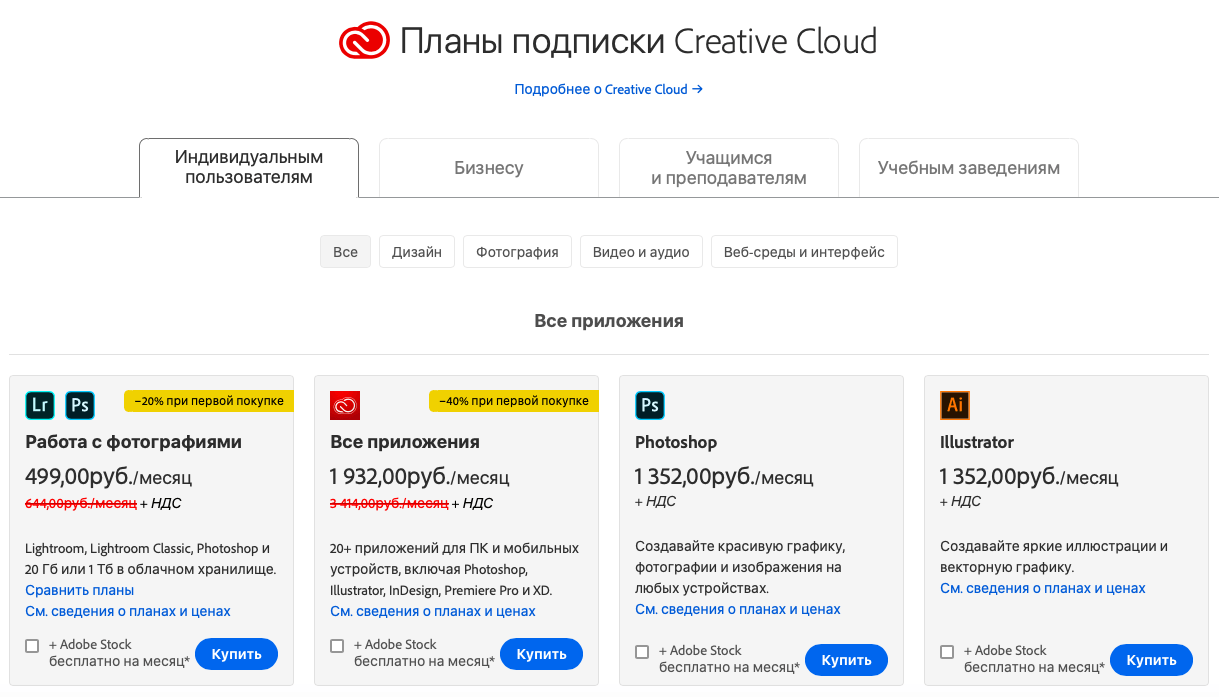The image size is (1219, 697).
Task: Switch to the Бизнесу tab
Action: click(489, 168)
